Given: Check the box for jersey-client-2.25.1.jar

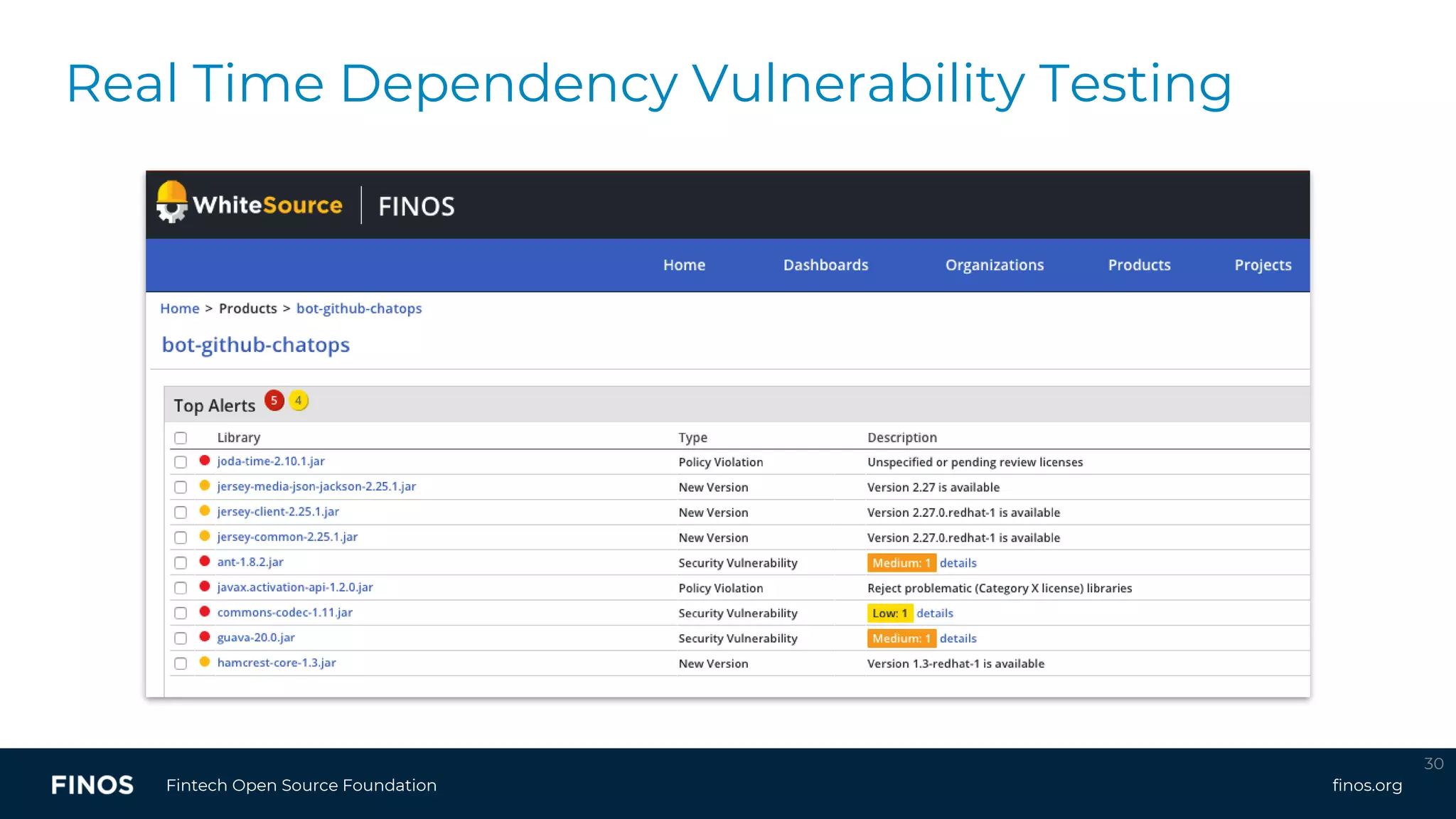Looking at the screenshot, I should (181, 513).
